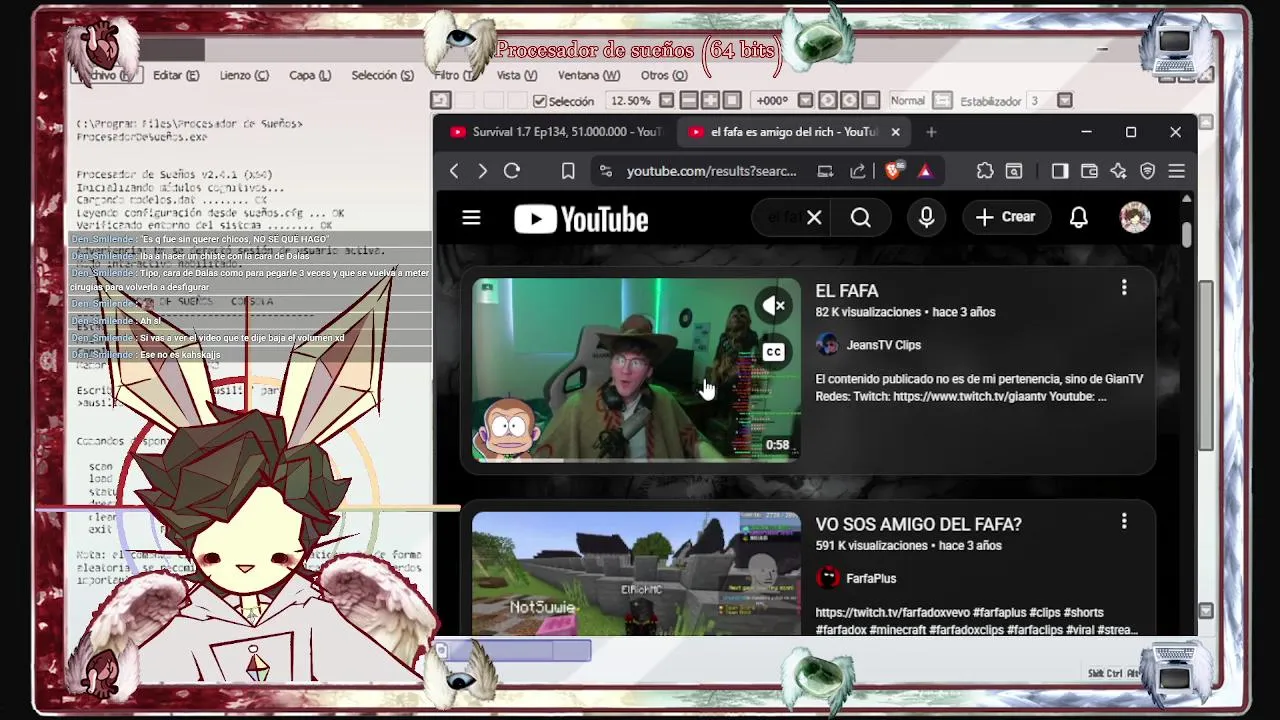Open the 12.50% zoom dropdown arrow

(665, 101)
